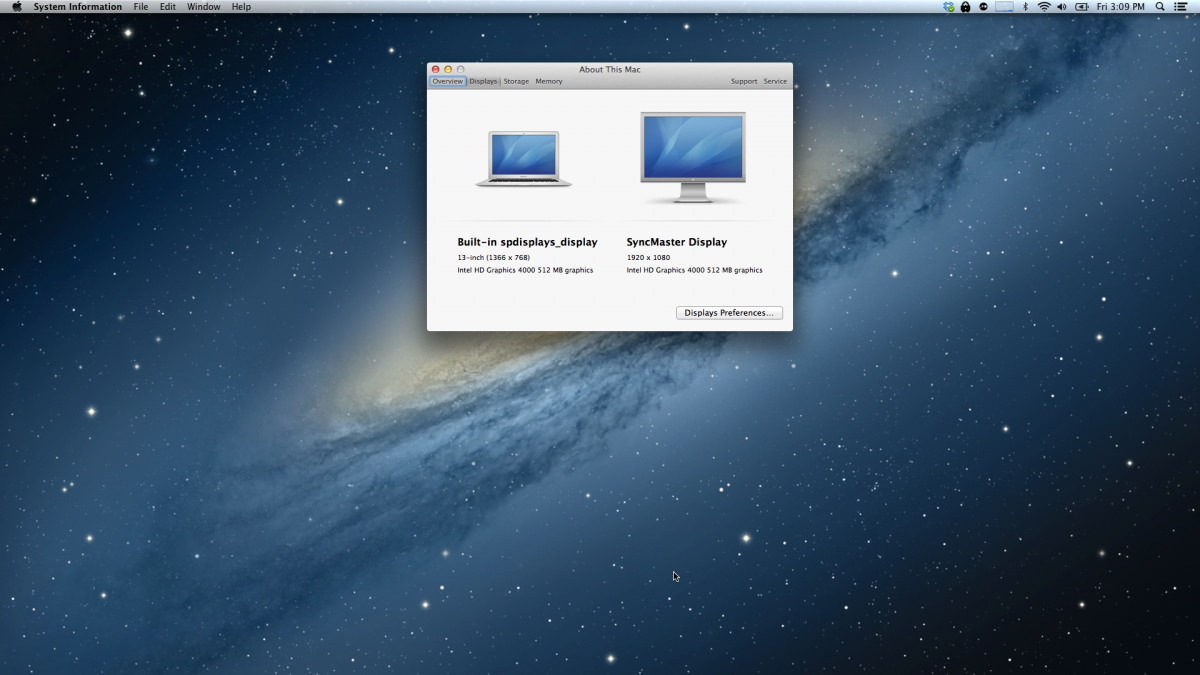Open the Wi-Fi status menu
The width and height of the screenshot is (1200, 675).
1044,7
